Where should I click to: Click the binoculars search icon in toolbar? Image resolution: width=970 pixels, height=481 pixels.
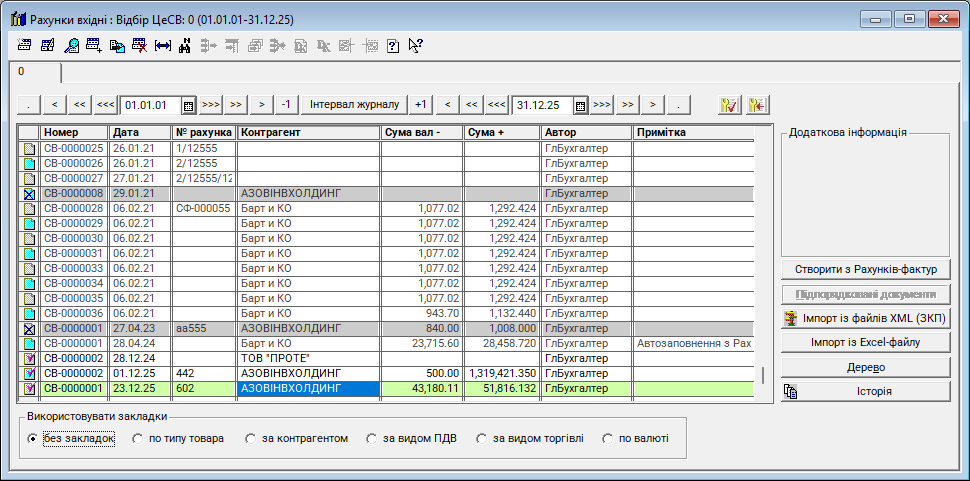(184, 45)
